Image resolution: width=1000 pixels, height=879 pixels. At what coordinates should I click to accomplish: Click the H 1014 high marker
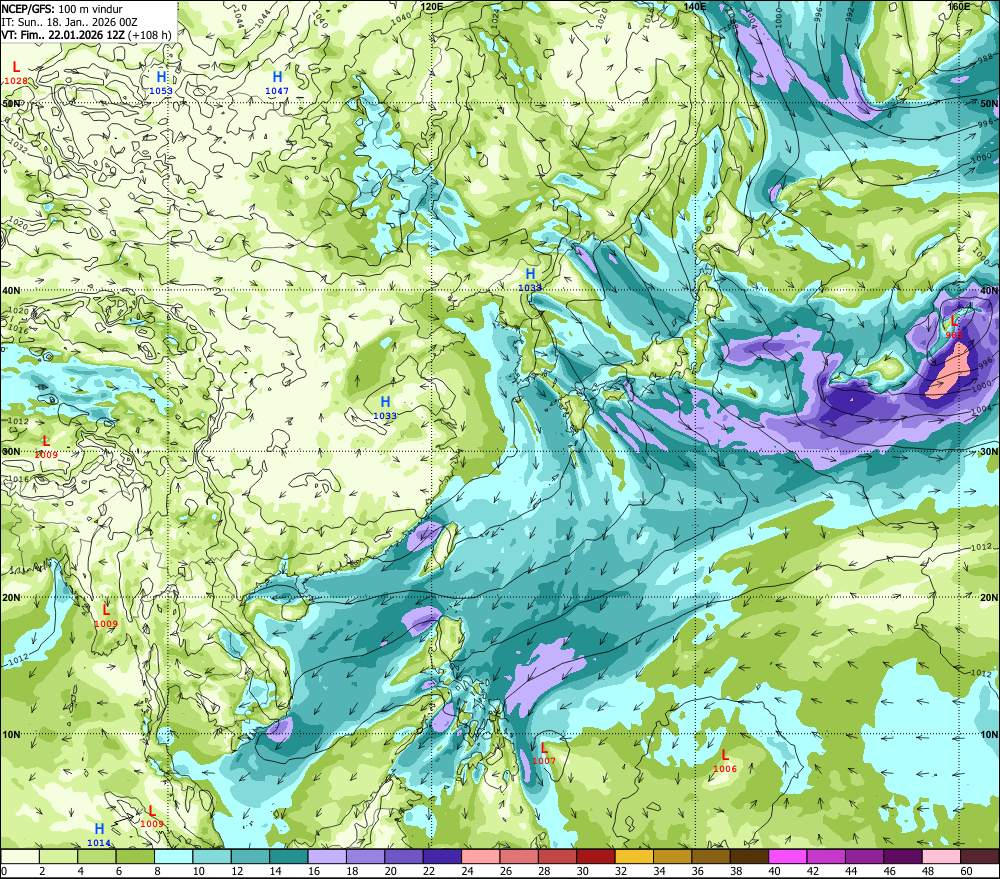tap(99, 834)
